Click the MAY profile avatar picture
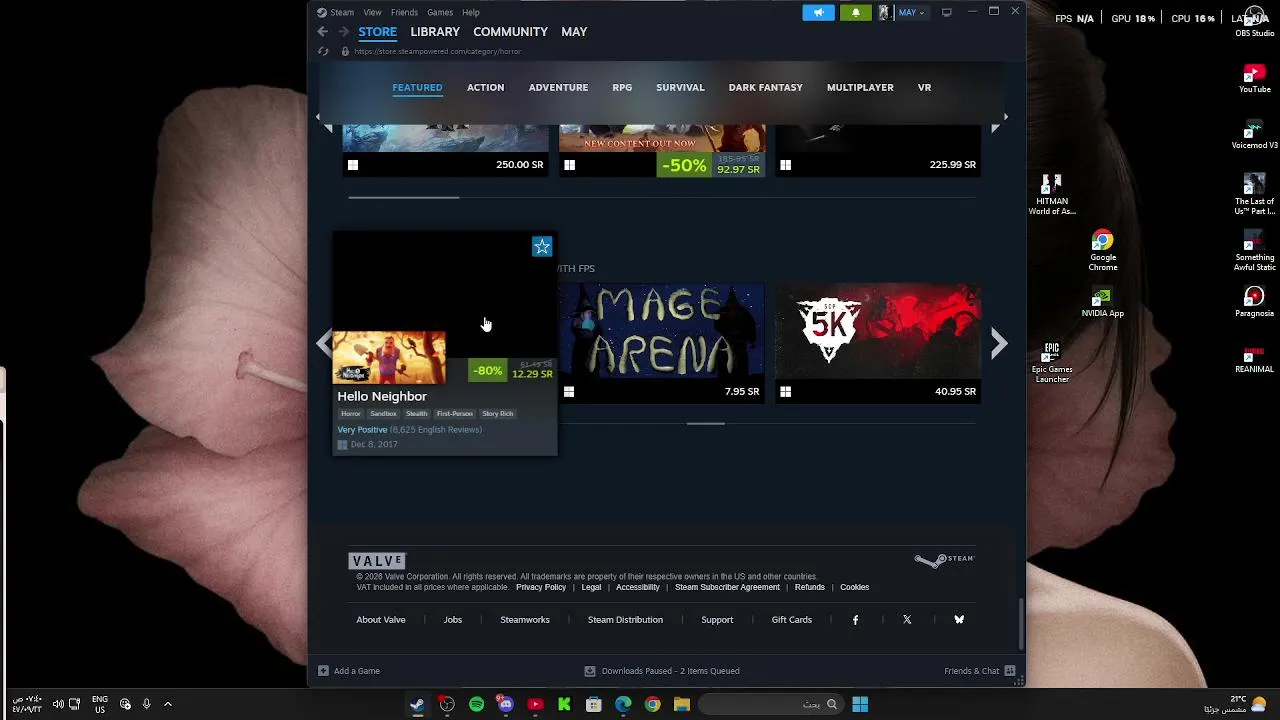 [884, 12]
